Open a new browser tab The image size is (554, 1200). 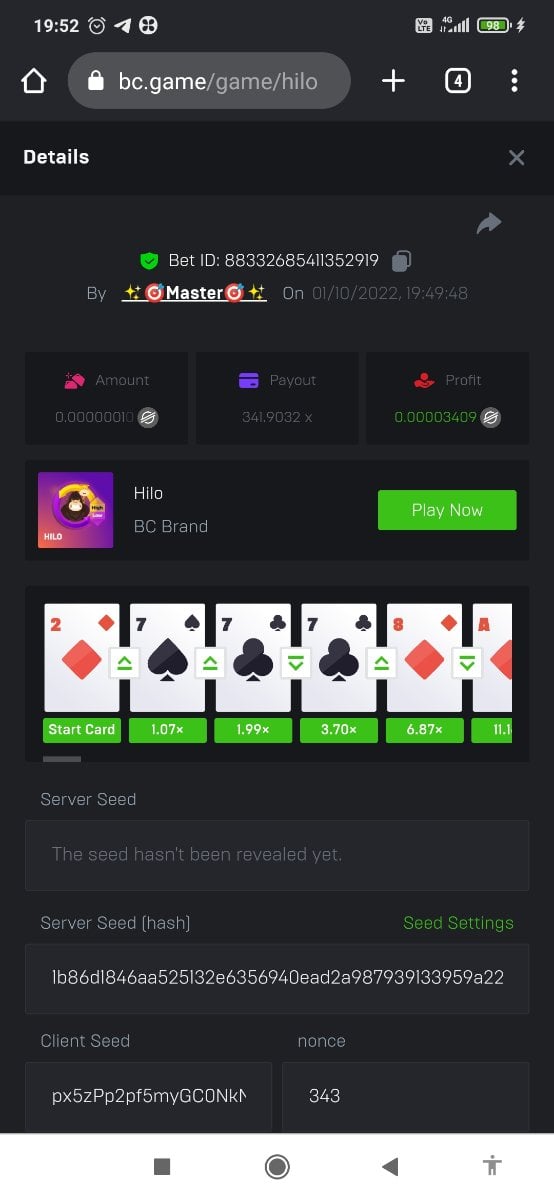(394, 81)
